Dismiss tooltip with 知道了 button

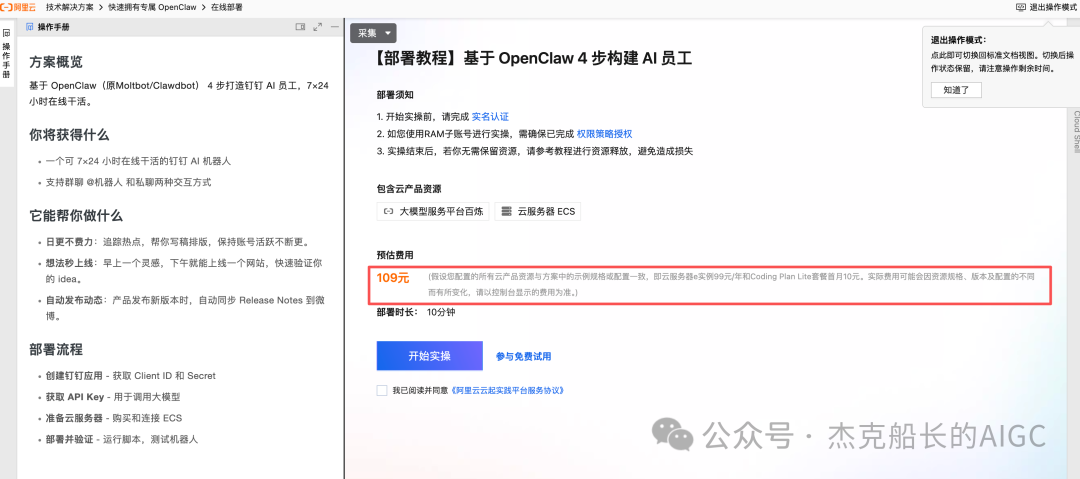[956, 90]
